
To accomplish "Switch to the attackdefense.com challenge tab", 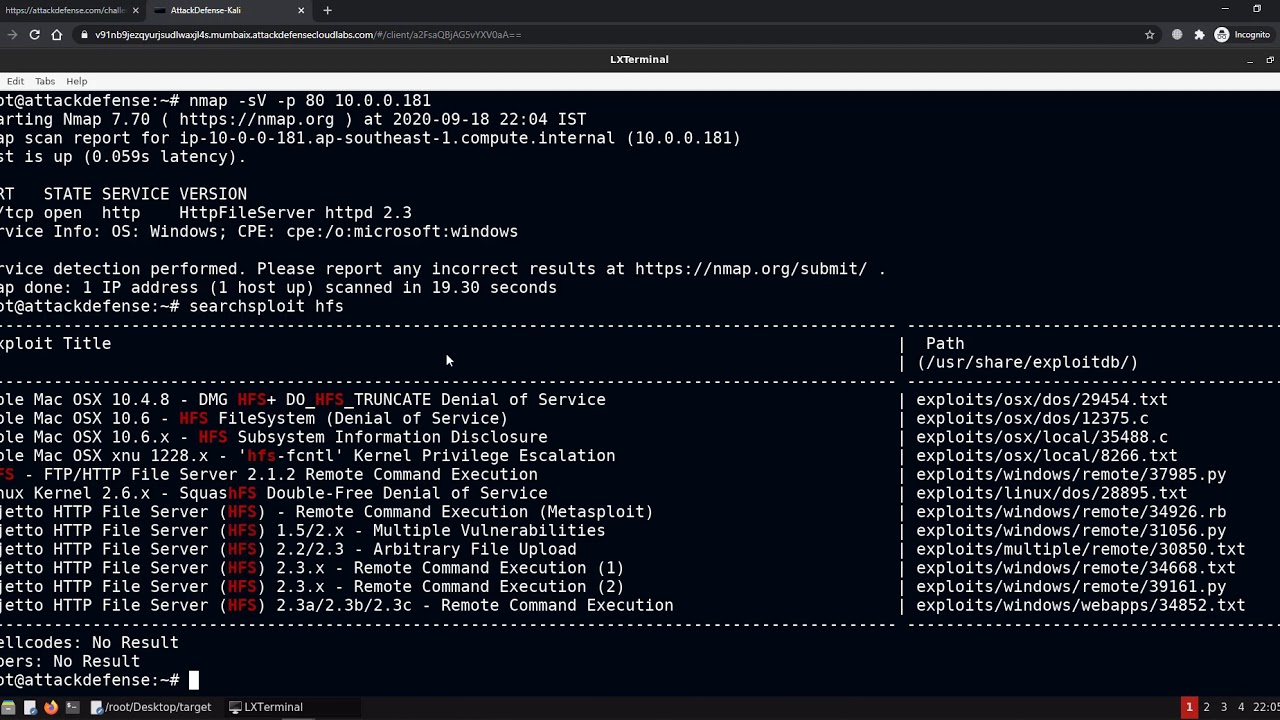I will (x=65, y=10).
